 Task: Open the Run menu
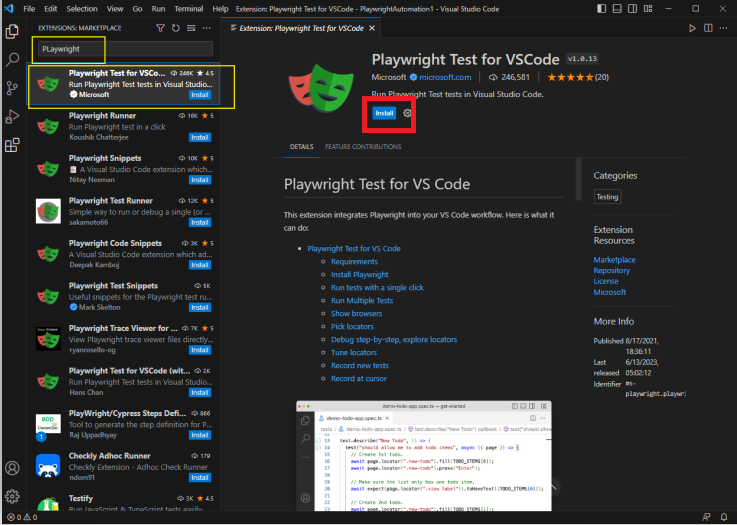(x=158, y=9)
